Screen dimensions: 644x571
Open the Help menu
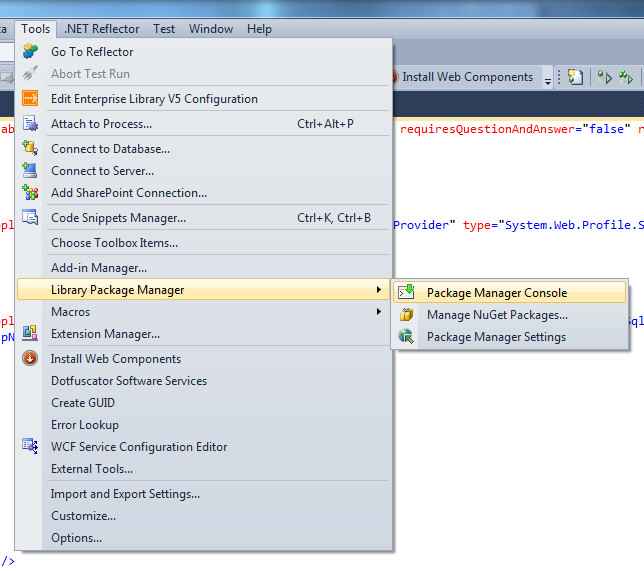259,29
